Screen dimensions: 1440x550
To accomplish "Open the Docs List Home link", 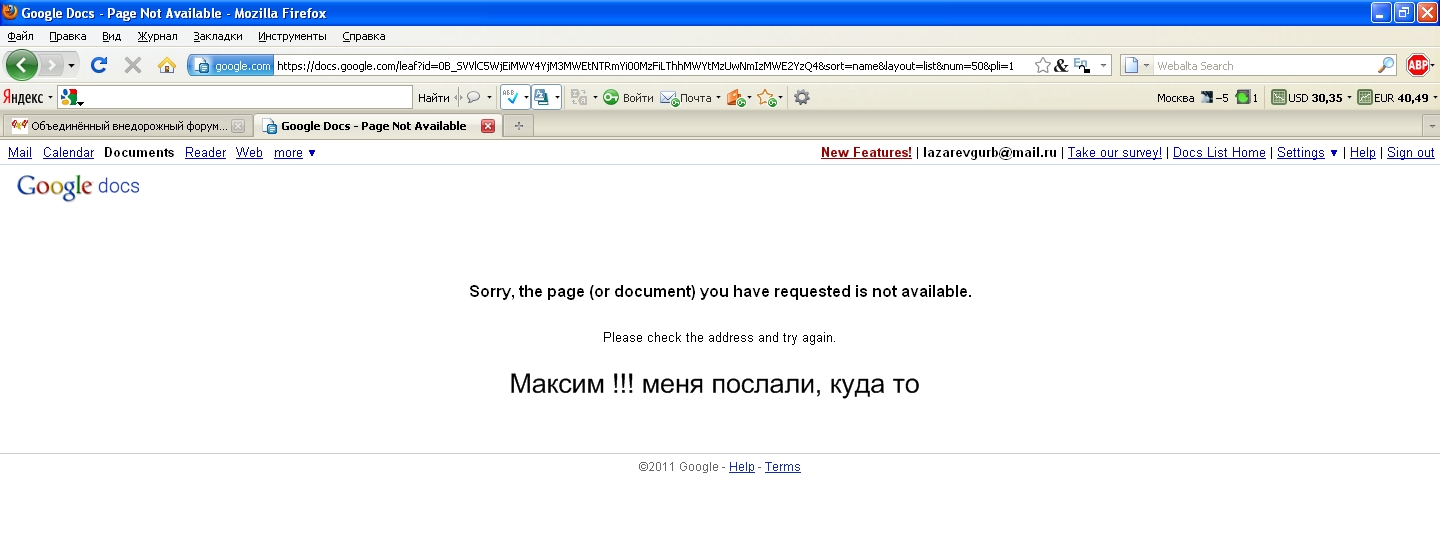I will (1218, 153).
